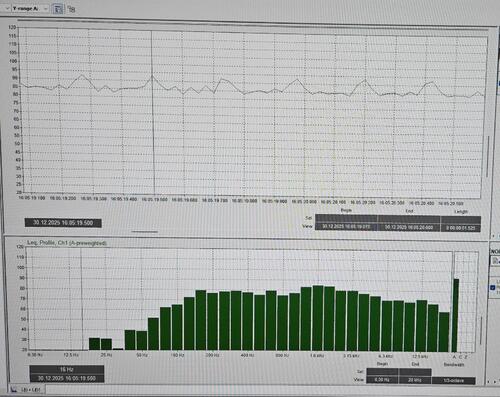Click the vertical scrollbar beside the spectrum chart
The width and height of the screenshot is (500, 397).
(481, 331)
